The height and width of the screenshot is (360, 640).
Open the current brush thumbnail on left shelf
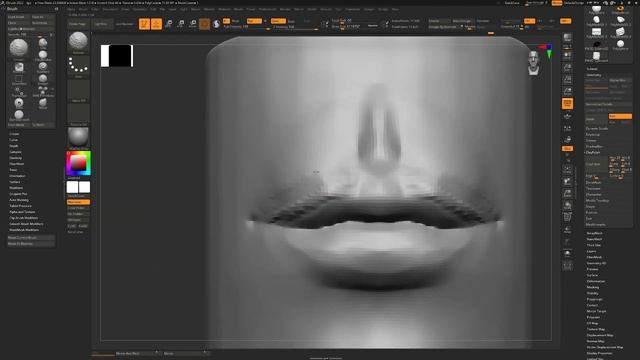pyautogui.click(x=78, y=43)
